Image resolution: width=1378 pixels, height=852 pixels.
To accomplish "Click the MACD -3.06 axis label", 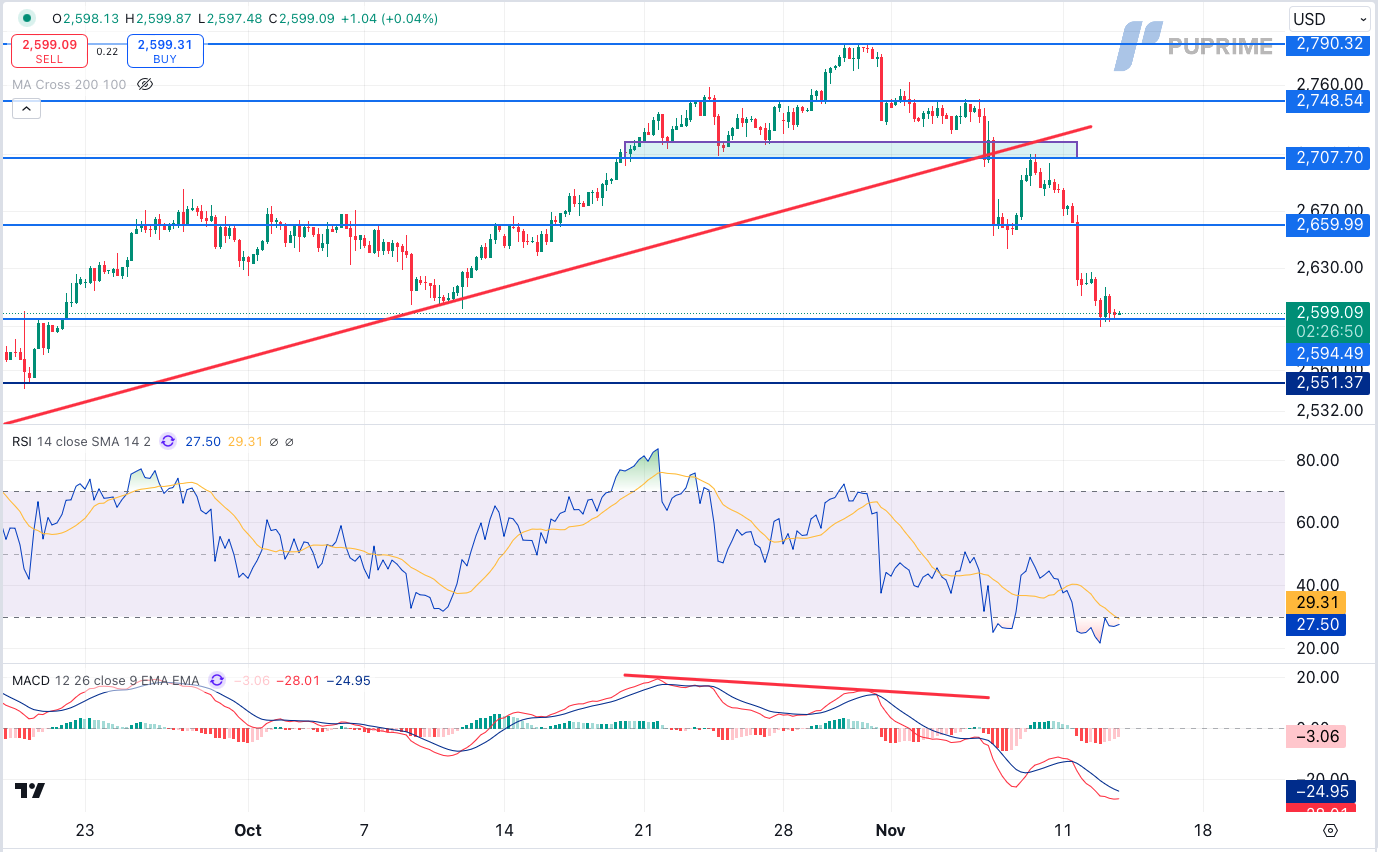I will click(x=1317, y=737).
